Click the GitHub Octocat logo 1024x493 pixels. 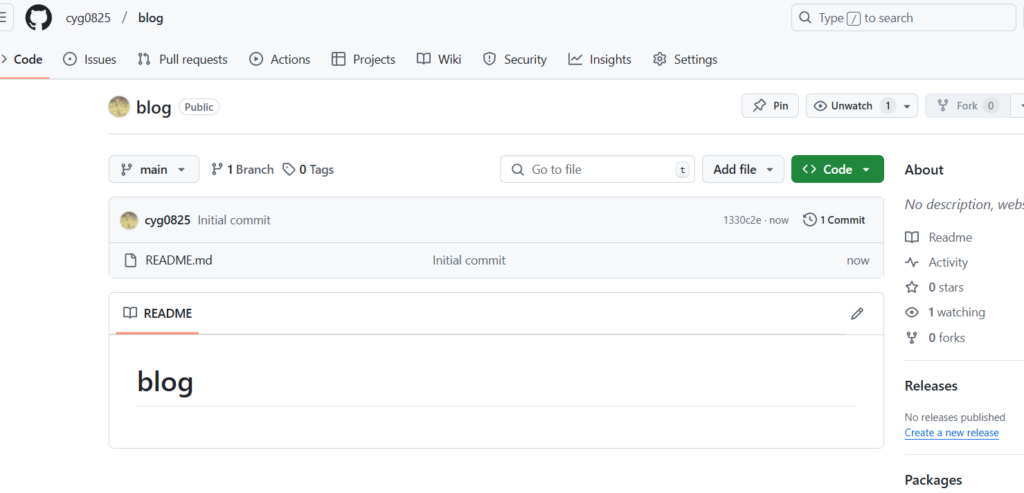(x=38, y=18)
